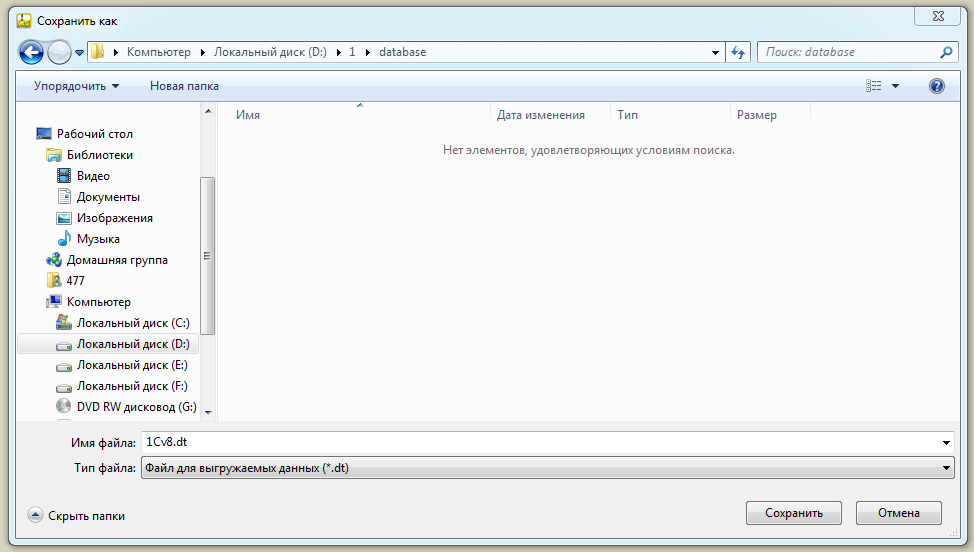This screenshot has height=552, width=974.
Task: Click the Имя файла field containing 1Cv8.dt
Action: click(539, 442)
